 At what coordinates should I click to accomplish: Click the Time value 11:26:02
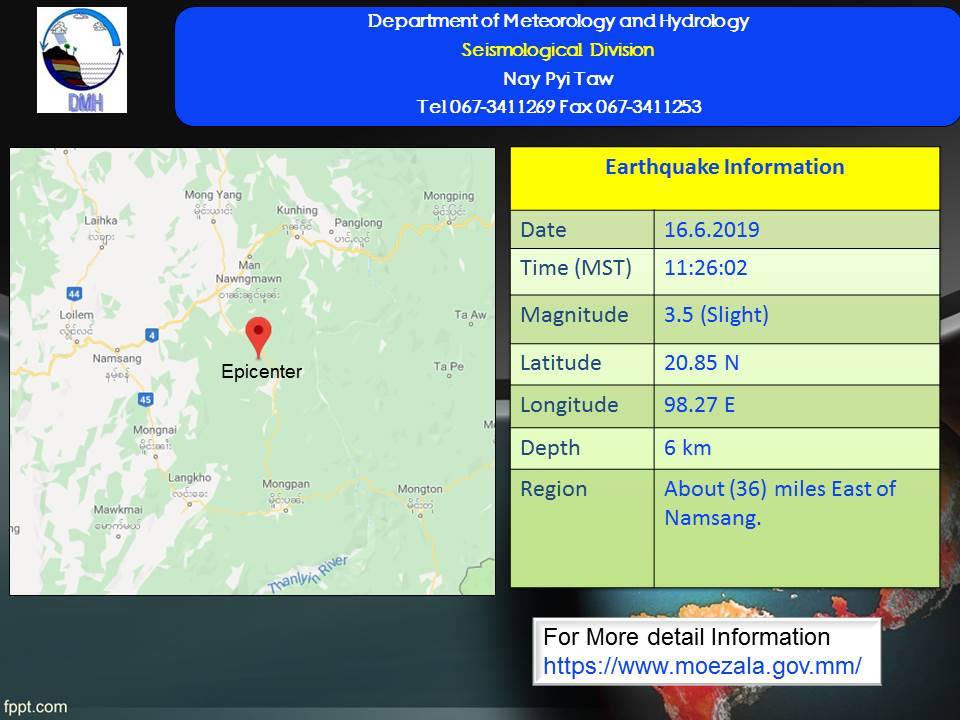[705, 268]
